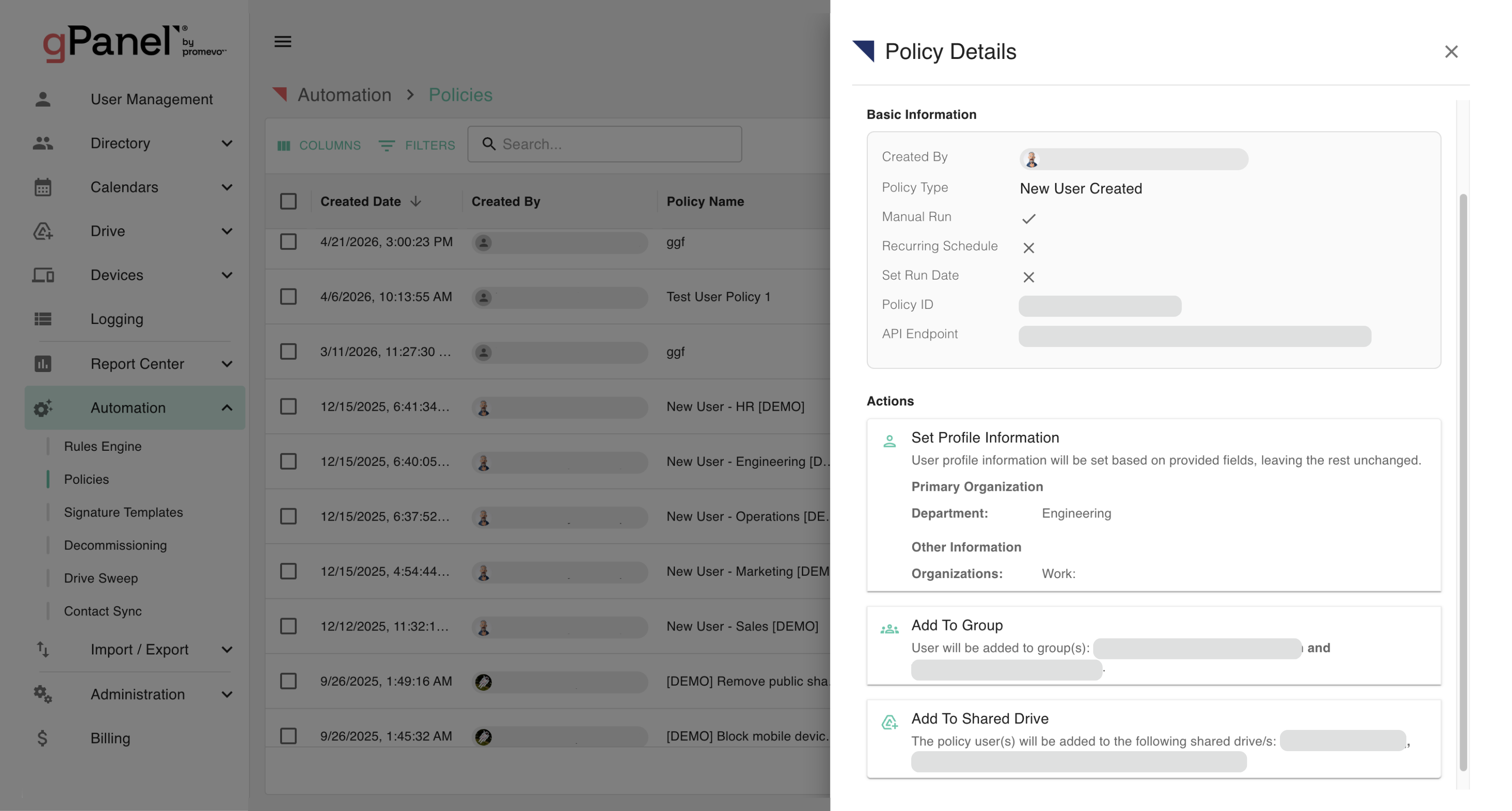
Task: Click the Add To Group people icon
Action: click(889, 629)
